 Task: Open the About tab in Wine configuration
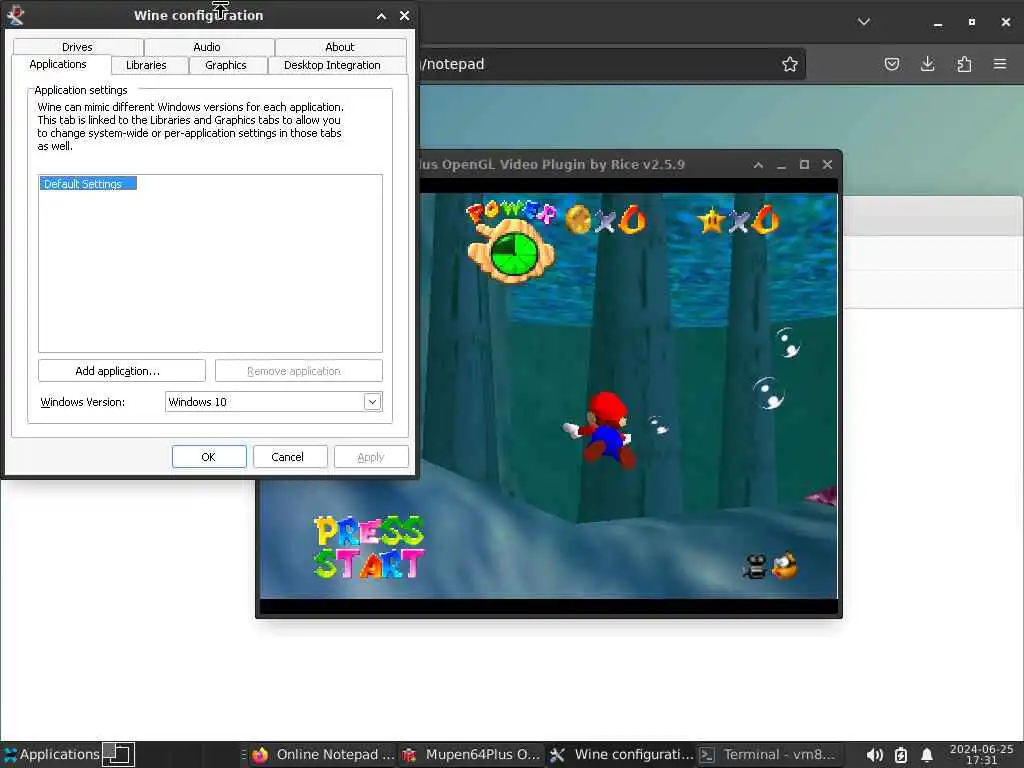tap(340, 47)
